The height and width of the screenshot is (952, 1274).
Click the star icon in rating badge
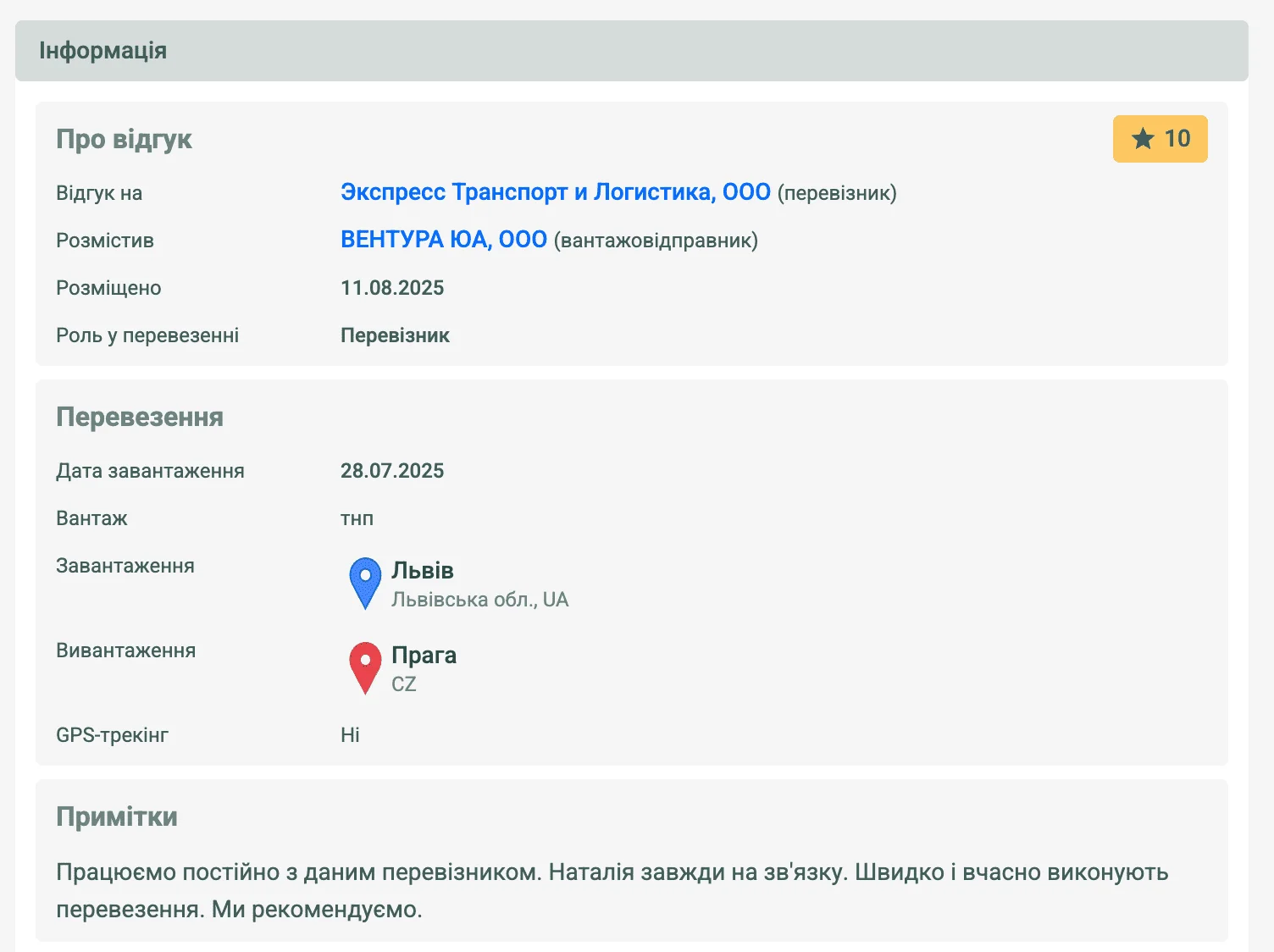1143,139
